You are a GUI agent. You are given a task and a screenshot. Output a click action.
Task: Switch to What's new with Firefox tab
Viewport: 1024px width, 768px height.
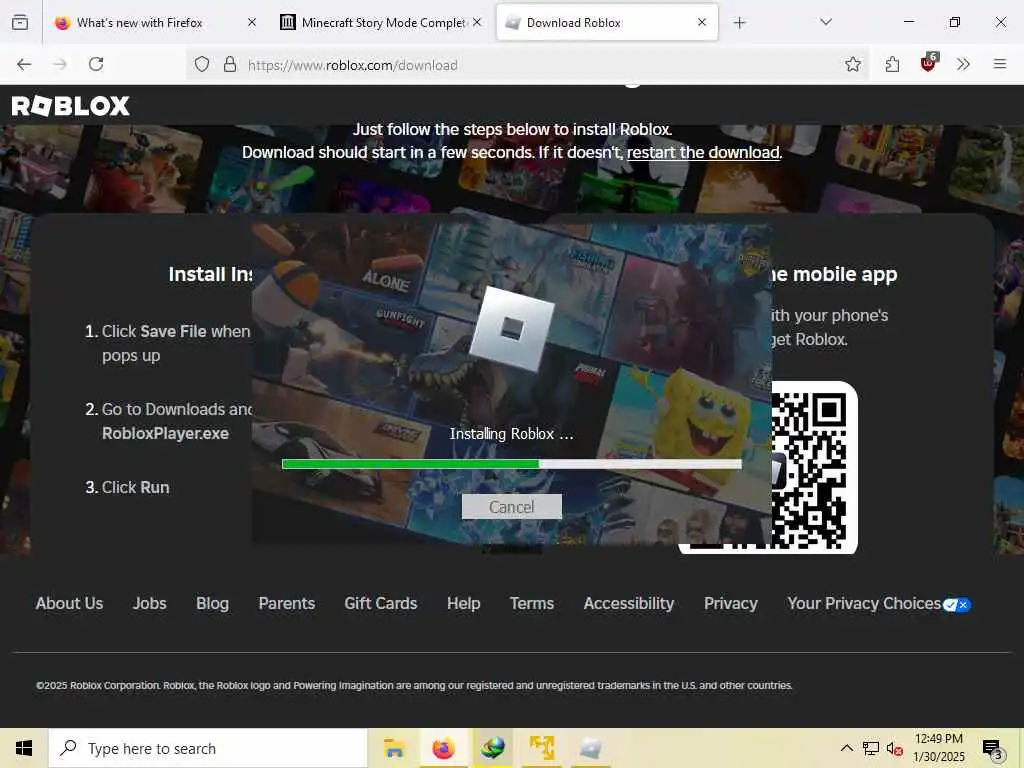(155, 23)
